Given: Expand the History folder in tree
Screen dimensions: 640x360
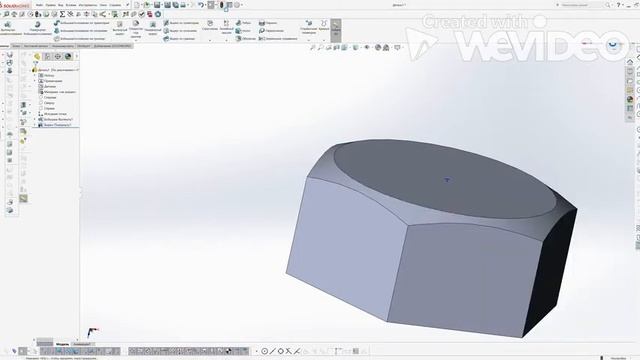Looking at the screenshot, I should pos(36,76).
